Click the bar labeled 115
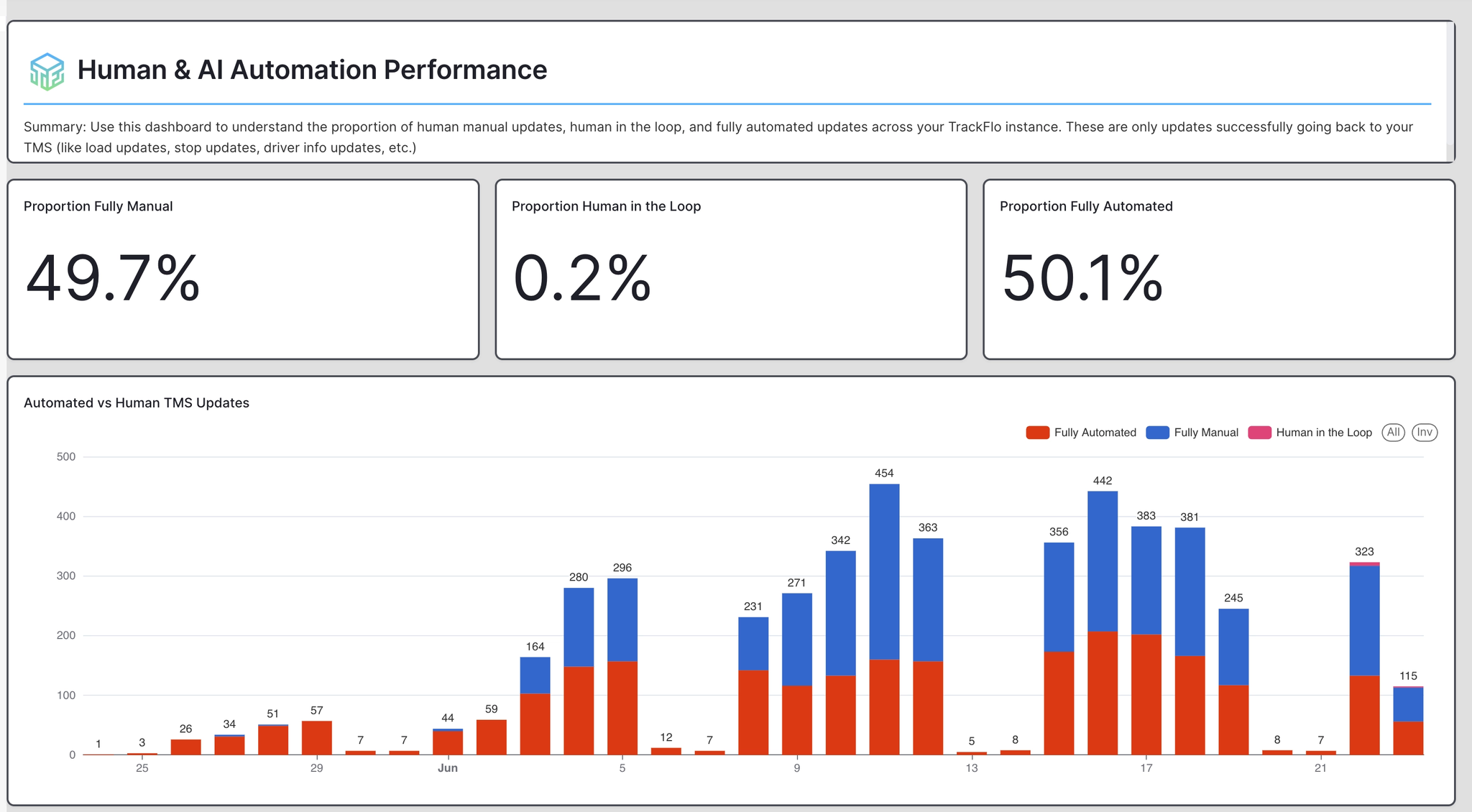1472x812 pixels. [x=1408, y=721]
